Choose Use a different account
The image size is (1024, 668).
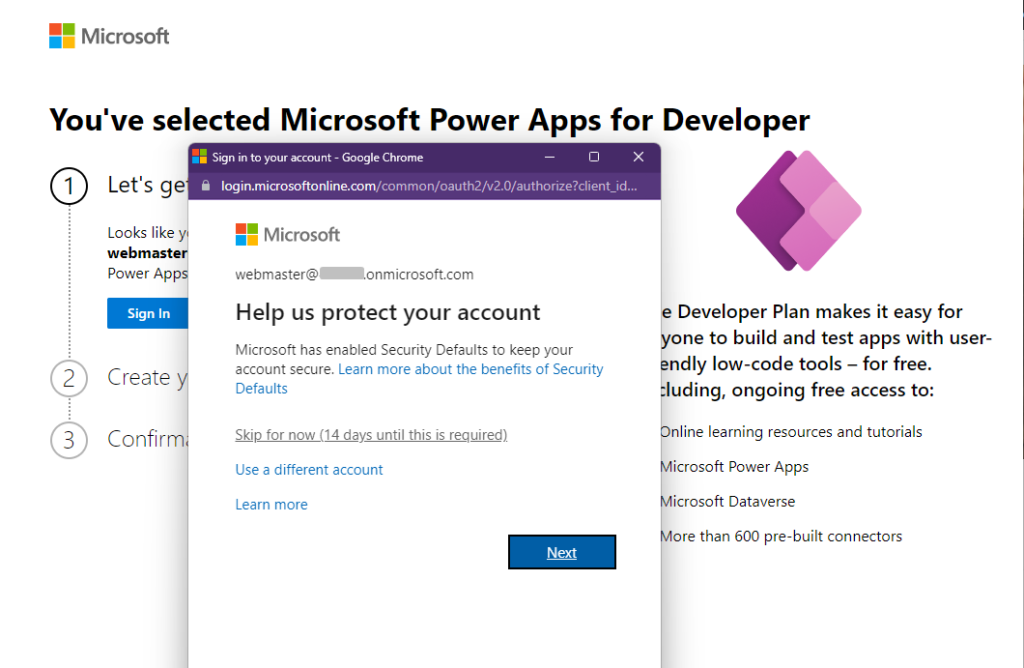point(309,469)
